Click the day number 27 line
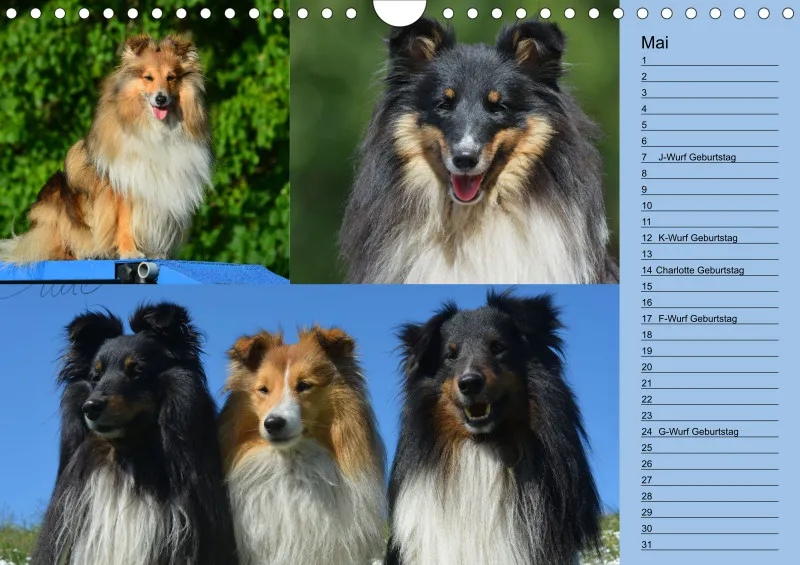 click(x=709, y=480)
